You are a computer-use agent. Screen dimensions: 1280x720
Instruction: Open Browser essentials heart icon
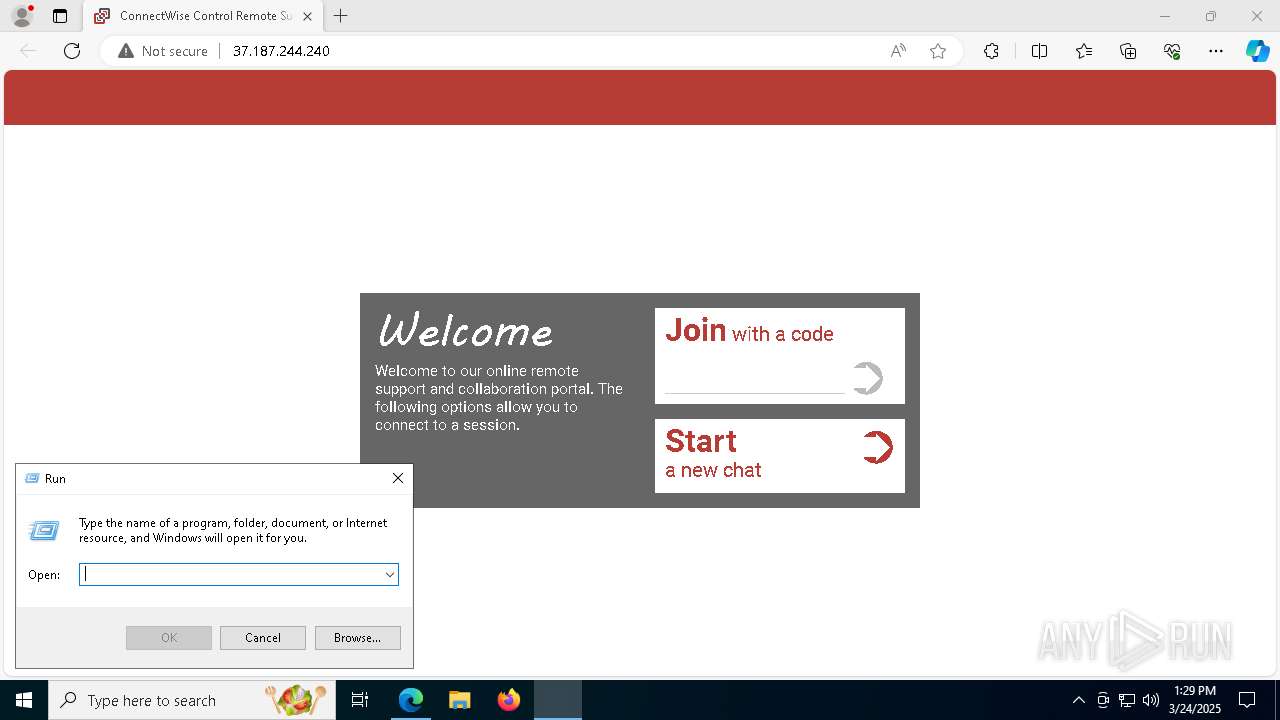[x=1172, y=51]
